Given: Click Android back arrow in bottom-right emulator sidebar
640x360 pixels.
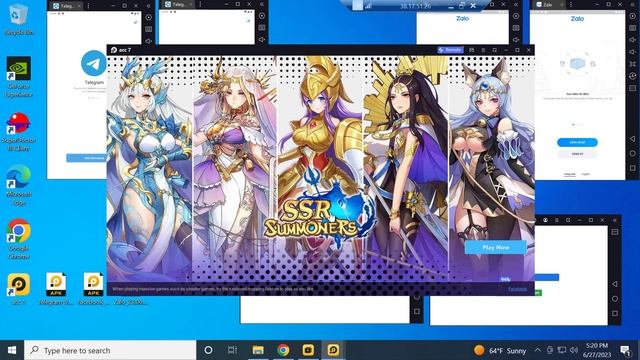Looking at the screenshot, I should pyautogui.click(x=615, y=284).
